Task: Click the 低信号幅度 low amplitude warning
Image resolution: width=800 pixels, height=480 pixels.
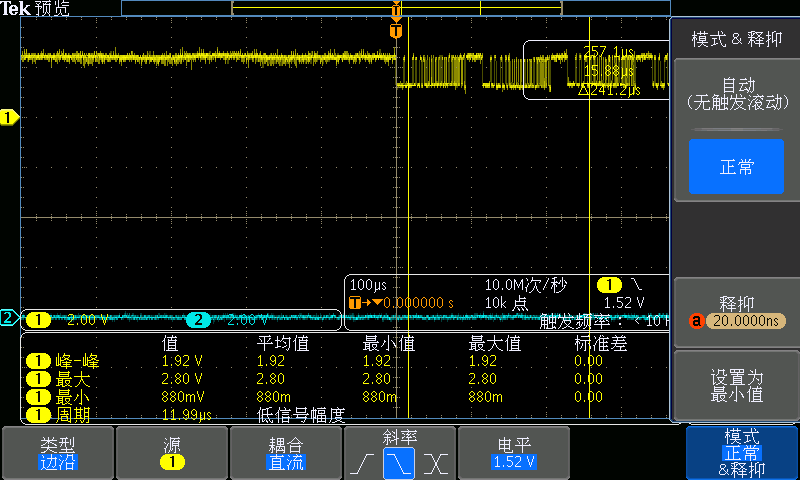Action: (301, 415)
